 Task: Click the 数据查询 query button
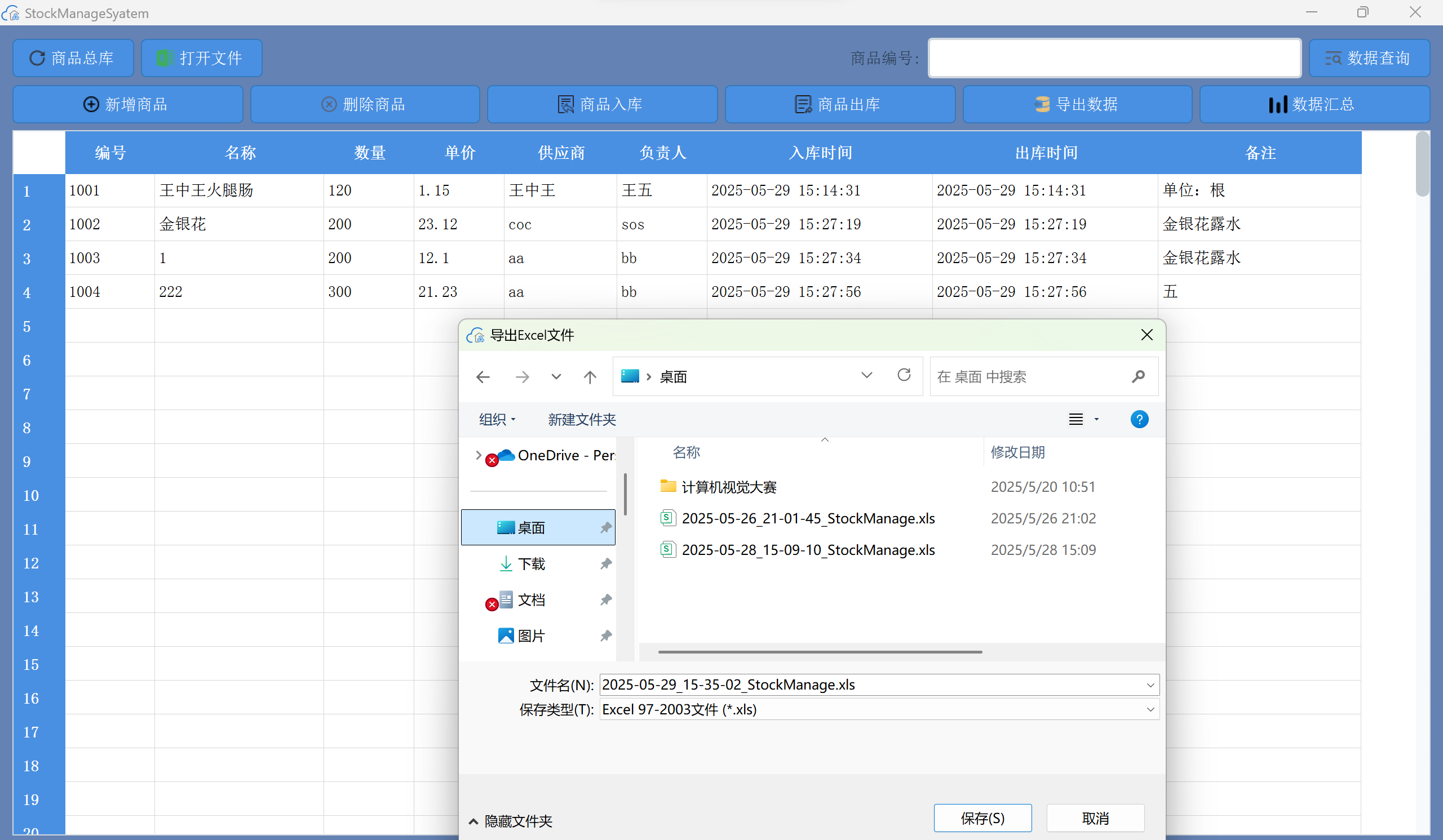(1369, 58)
